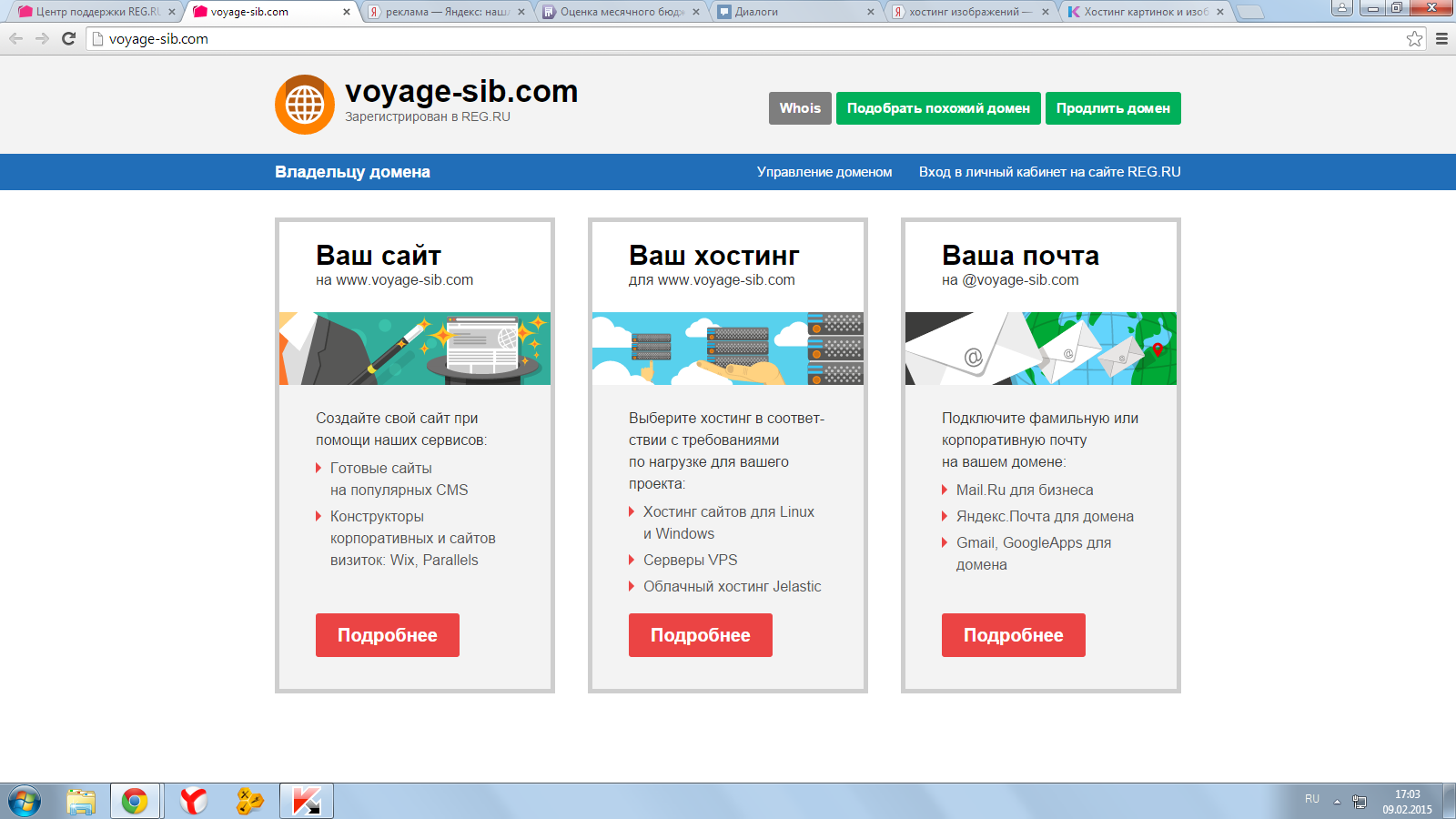Open the Windows Start menu orb

[x=25, y=802]
